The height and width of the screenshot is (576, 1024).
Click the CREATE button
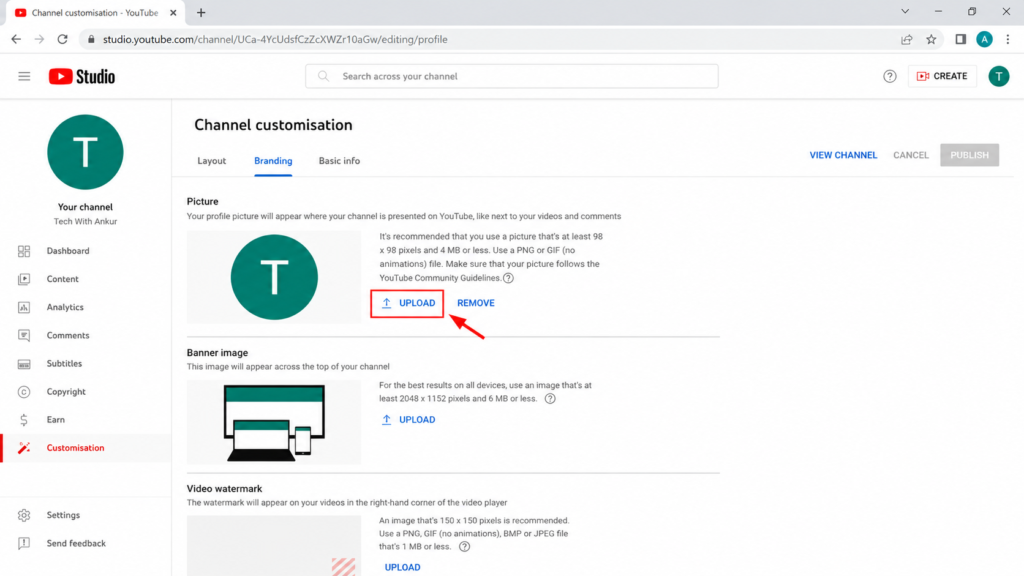click(x=942, y=76)
